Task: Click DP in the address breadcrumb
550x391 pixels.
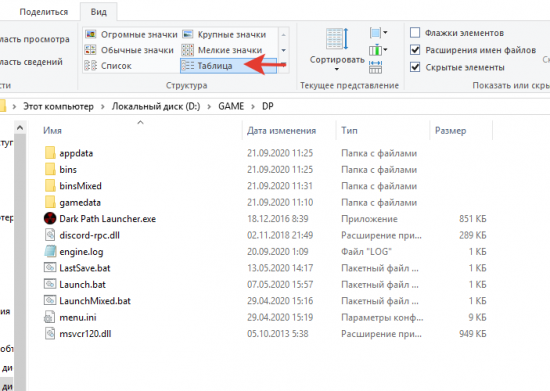Action: click(x=268, y=106)
